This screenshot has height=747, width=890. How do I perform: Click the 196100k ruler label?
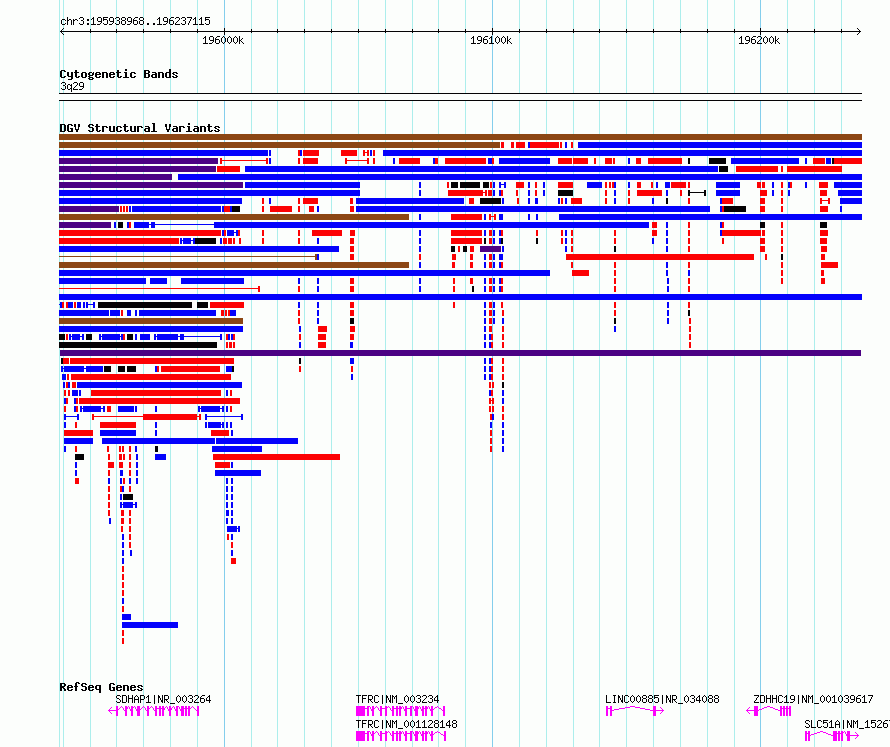(x=491, y=40)
